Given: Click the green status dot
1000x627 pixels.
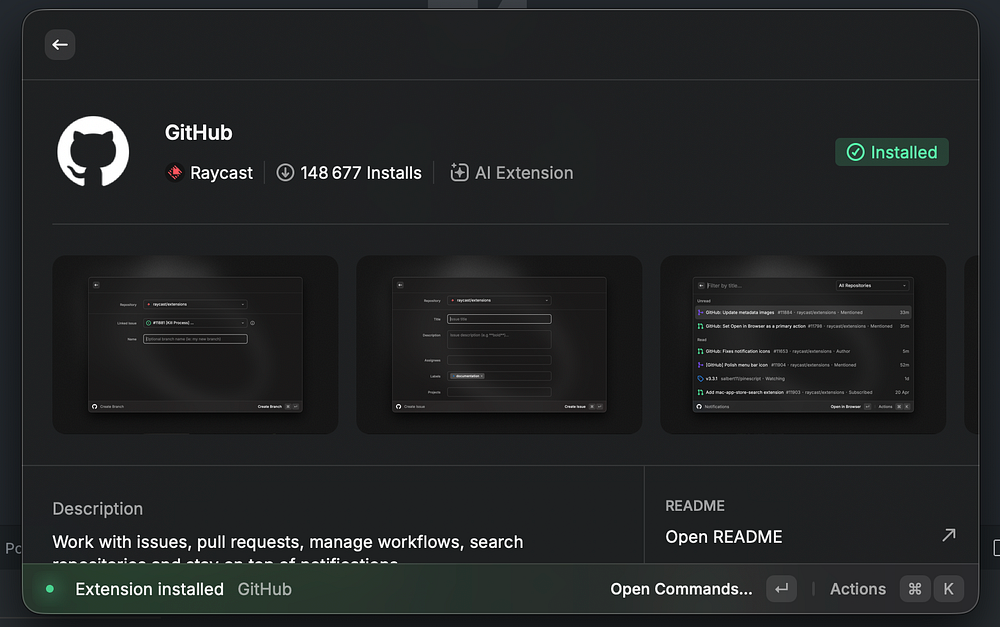Looking at the screenshot, I should 50,589.
